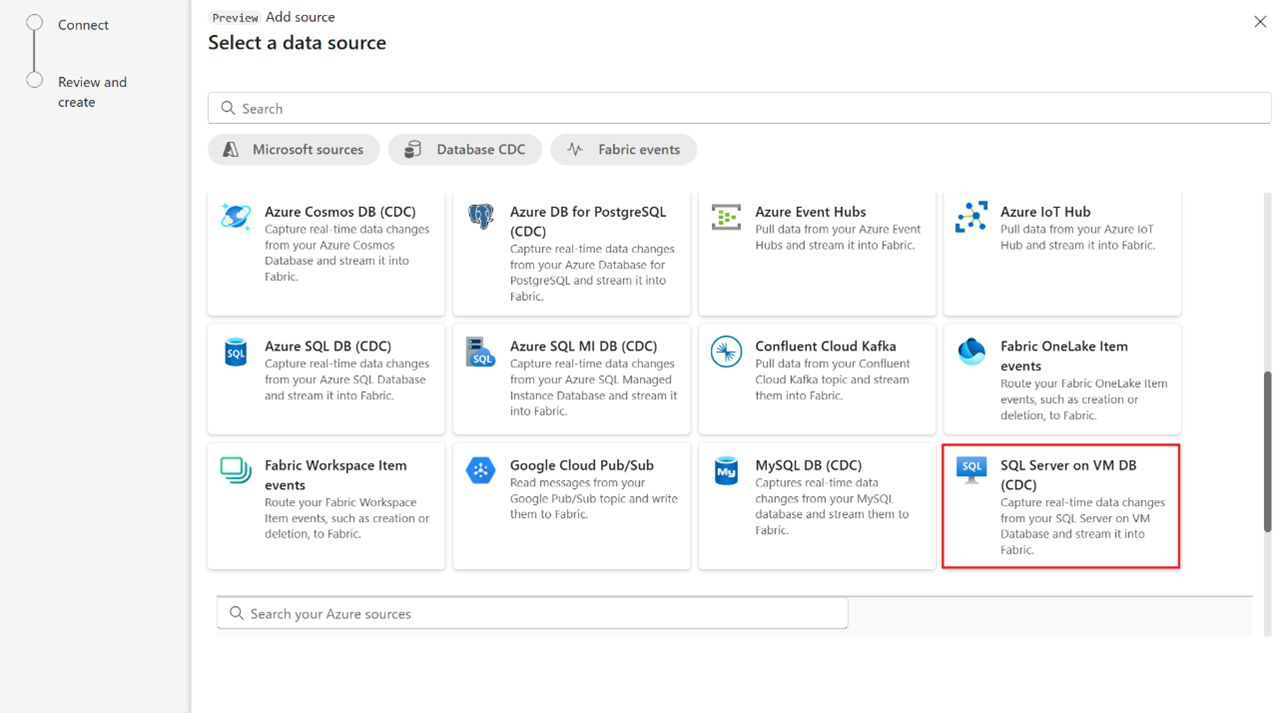Toggle the Fabric events filter

(x=623, y=149)
